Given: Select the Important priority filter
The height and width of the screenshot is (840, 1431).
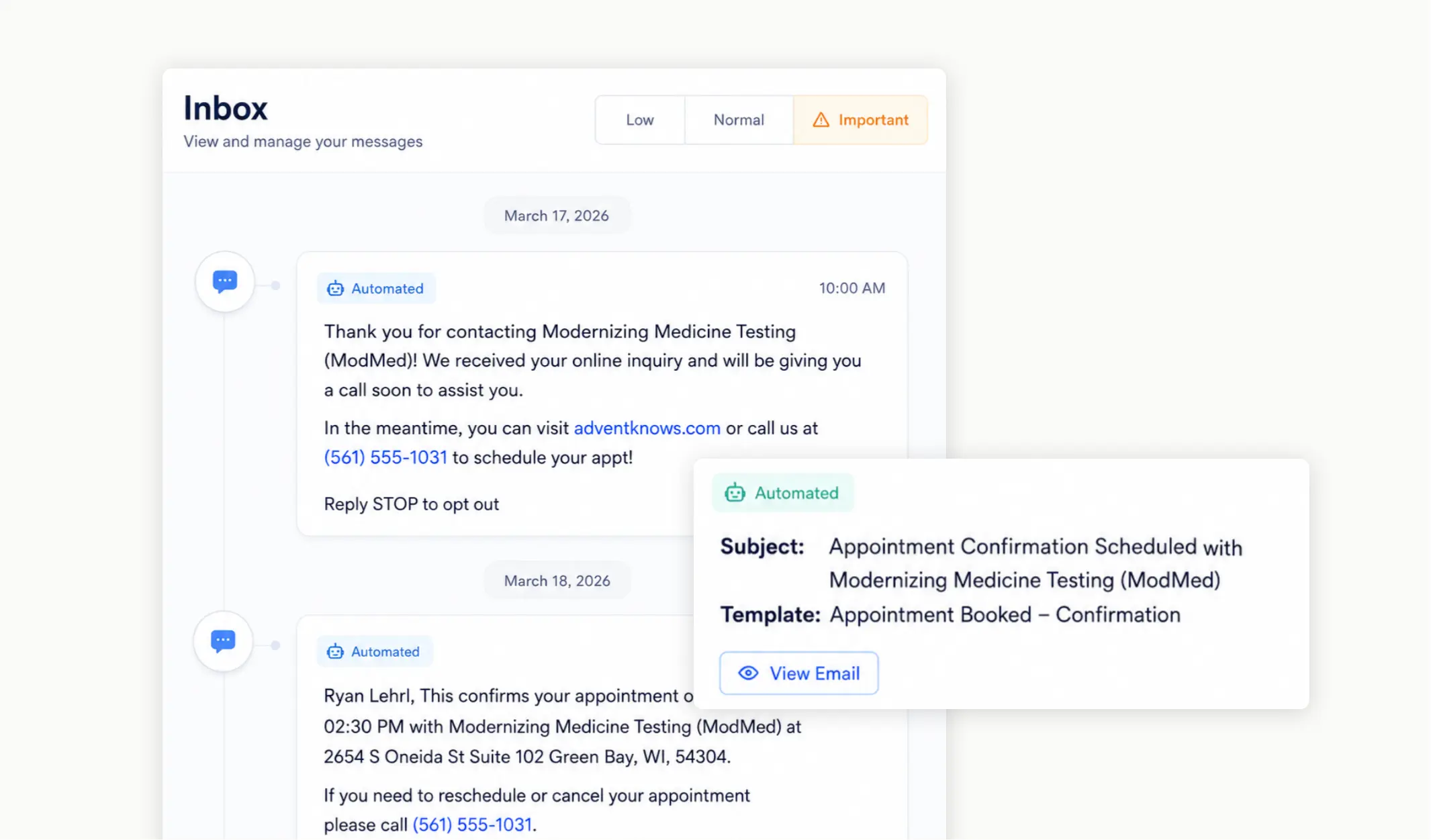Looking at the screenshot, I should (x=860, y=120).
